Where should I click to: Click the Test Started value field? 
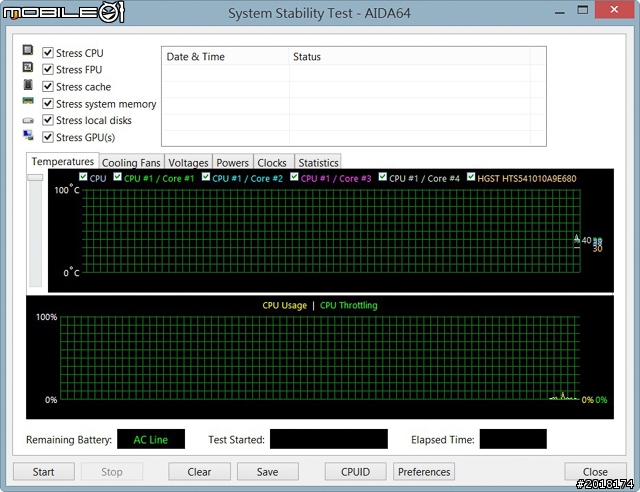[x=329, y=439]
